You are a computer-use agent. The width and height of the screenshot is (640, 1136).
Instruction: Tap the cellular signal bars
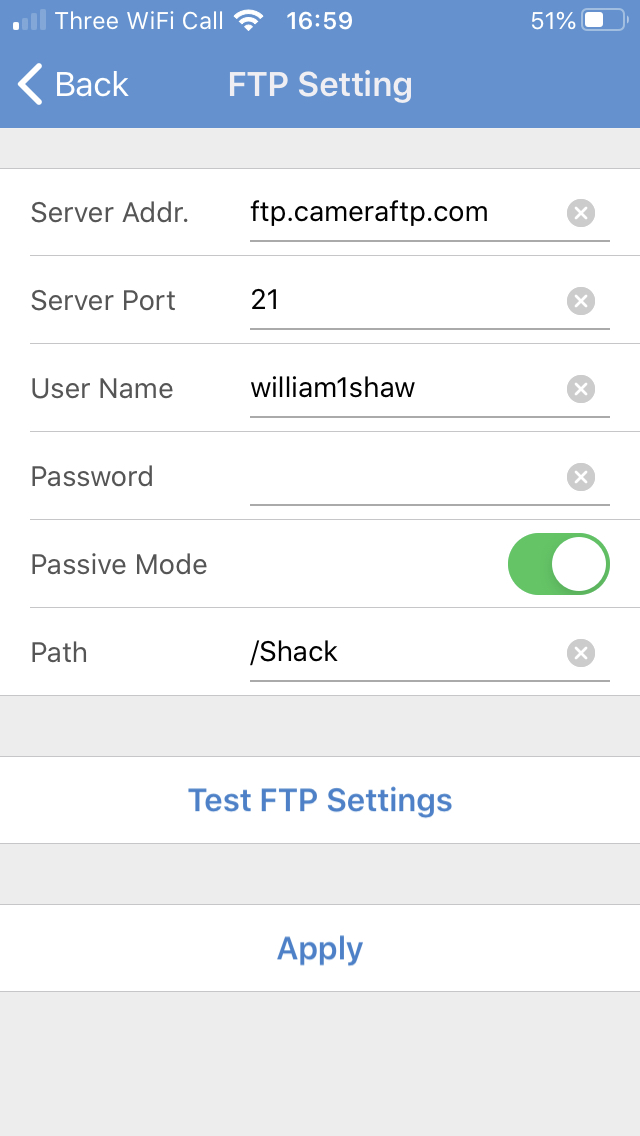click(x=30, y=21)
